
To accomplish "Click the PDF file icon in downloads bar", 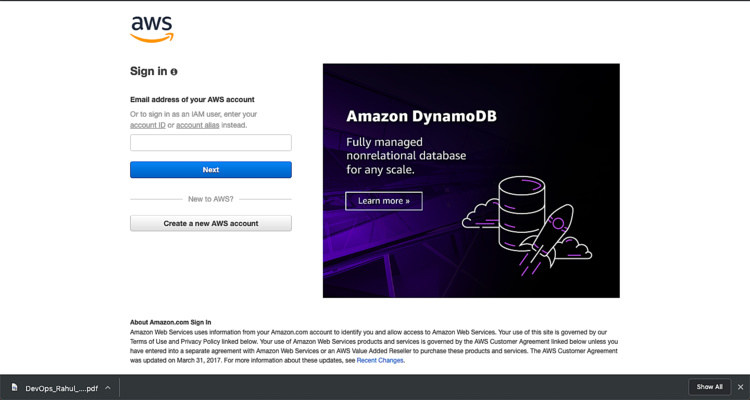I will 15,387.
